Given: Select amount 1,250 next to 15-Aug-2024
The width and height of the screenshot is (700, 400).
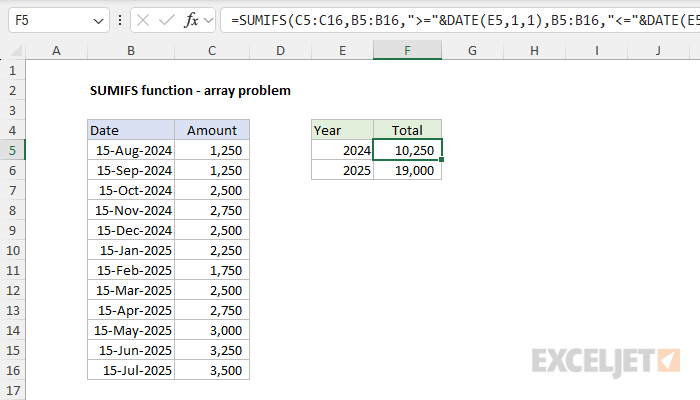Looking at the screenshot, I should pos(212,150).
